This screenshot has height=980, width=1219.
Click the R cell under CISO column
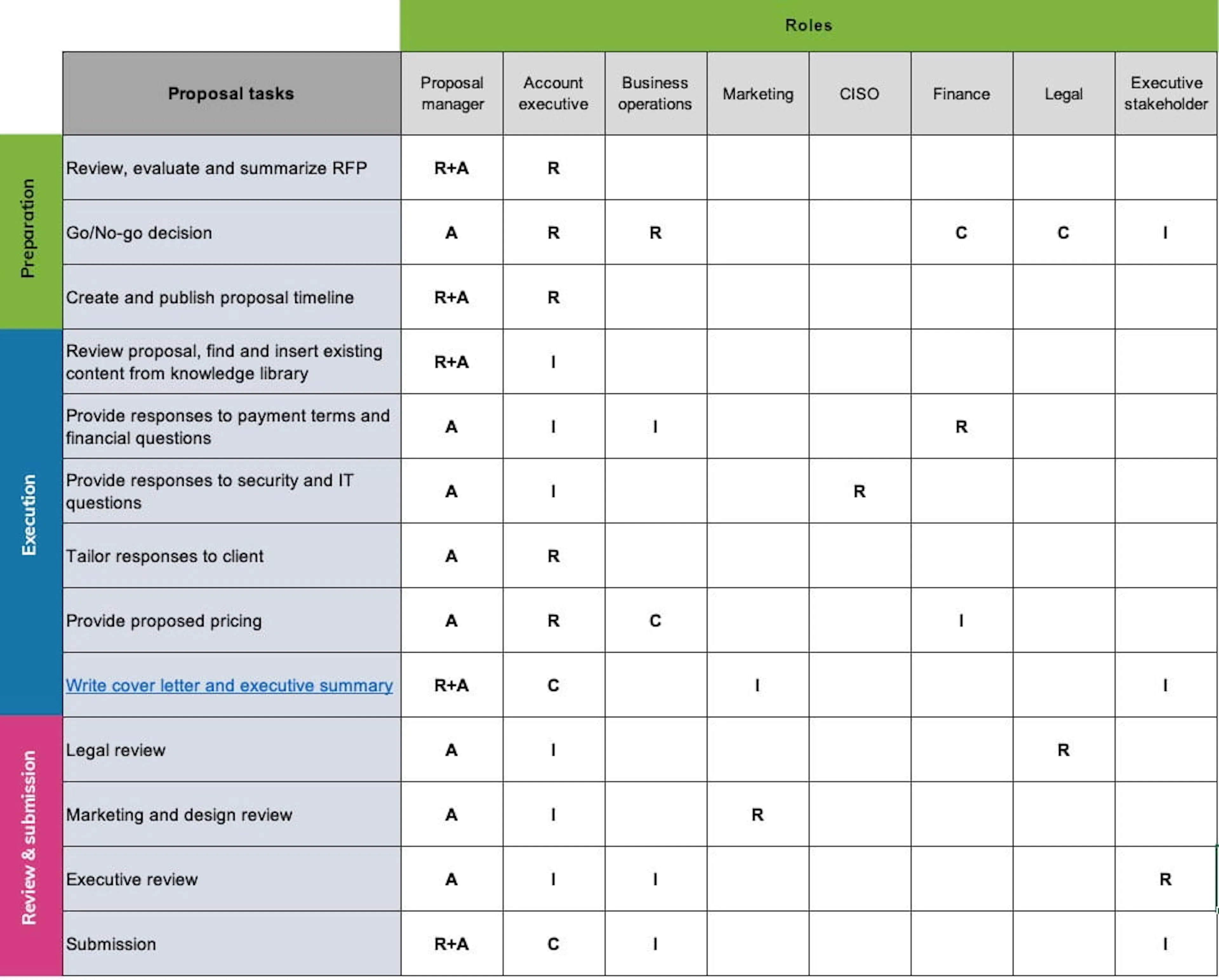(x=859, y=492)
